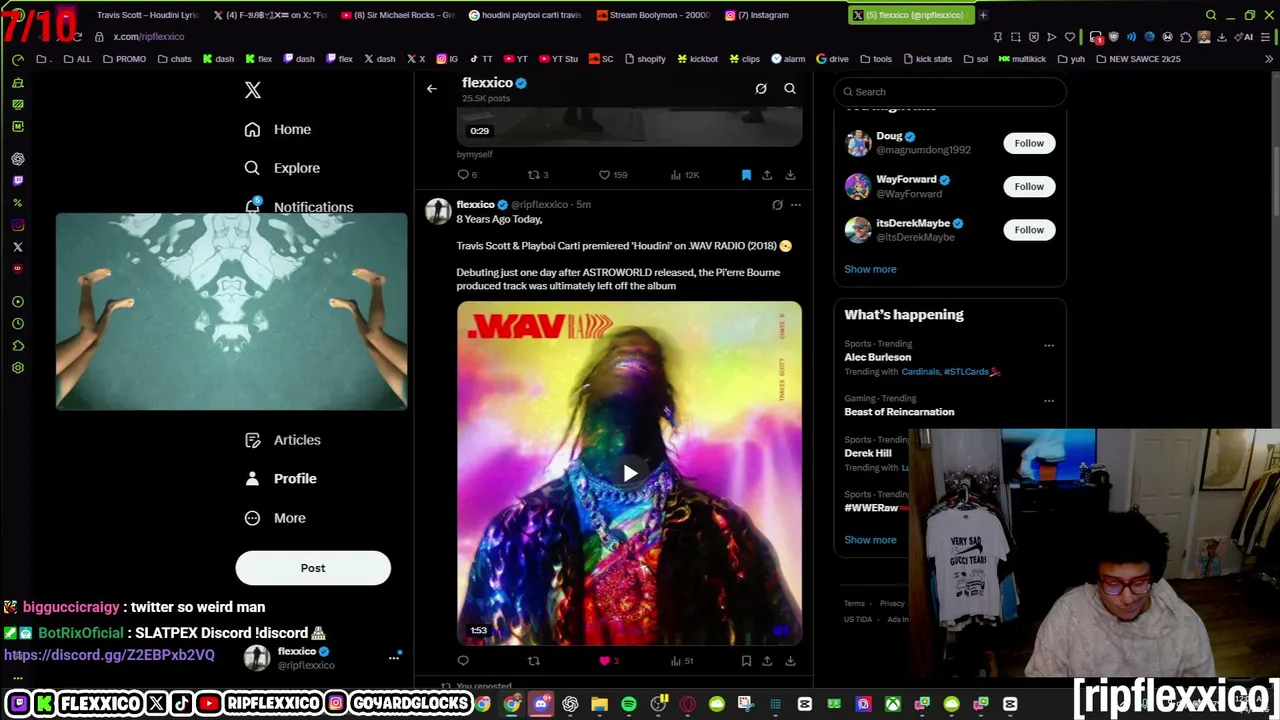The image size is (1280, 720).
Task: View analytics showing 51 views
Action: (681, 661)
